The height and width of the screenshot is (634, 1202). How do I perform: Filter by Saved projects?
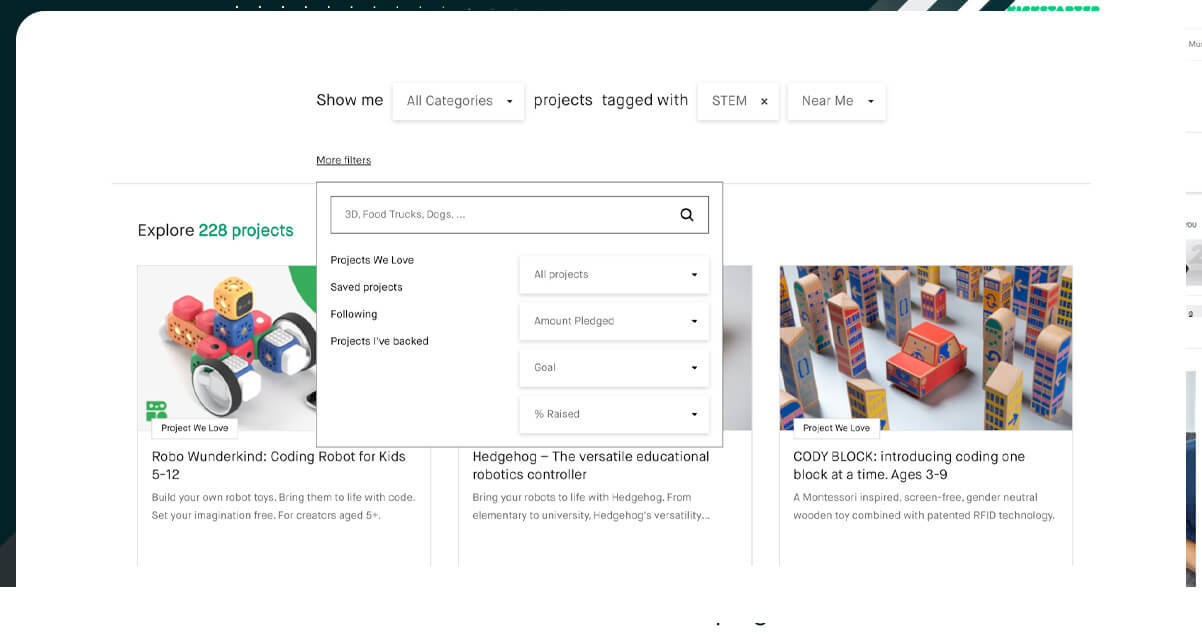click(x=366, y=287)
